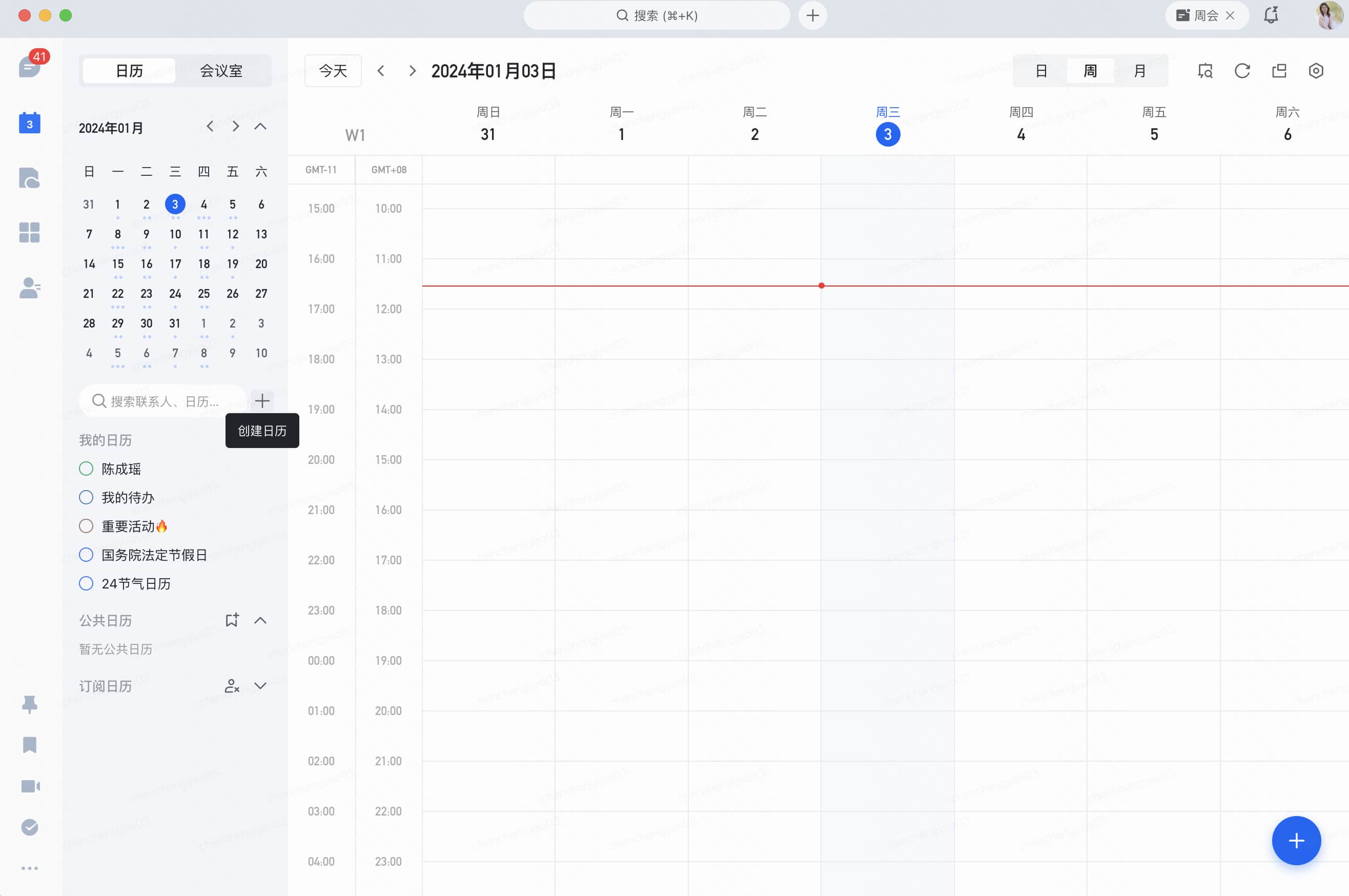1349x896 pixels.
Task: Switch to 月 (month) view
Action: (1139, 70)
